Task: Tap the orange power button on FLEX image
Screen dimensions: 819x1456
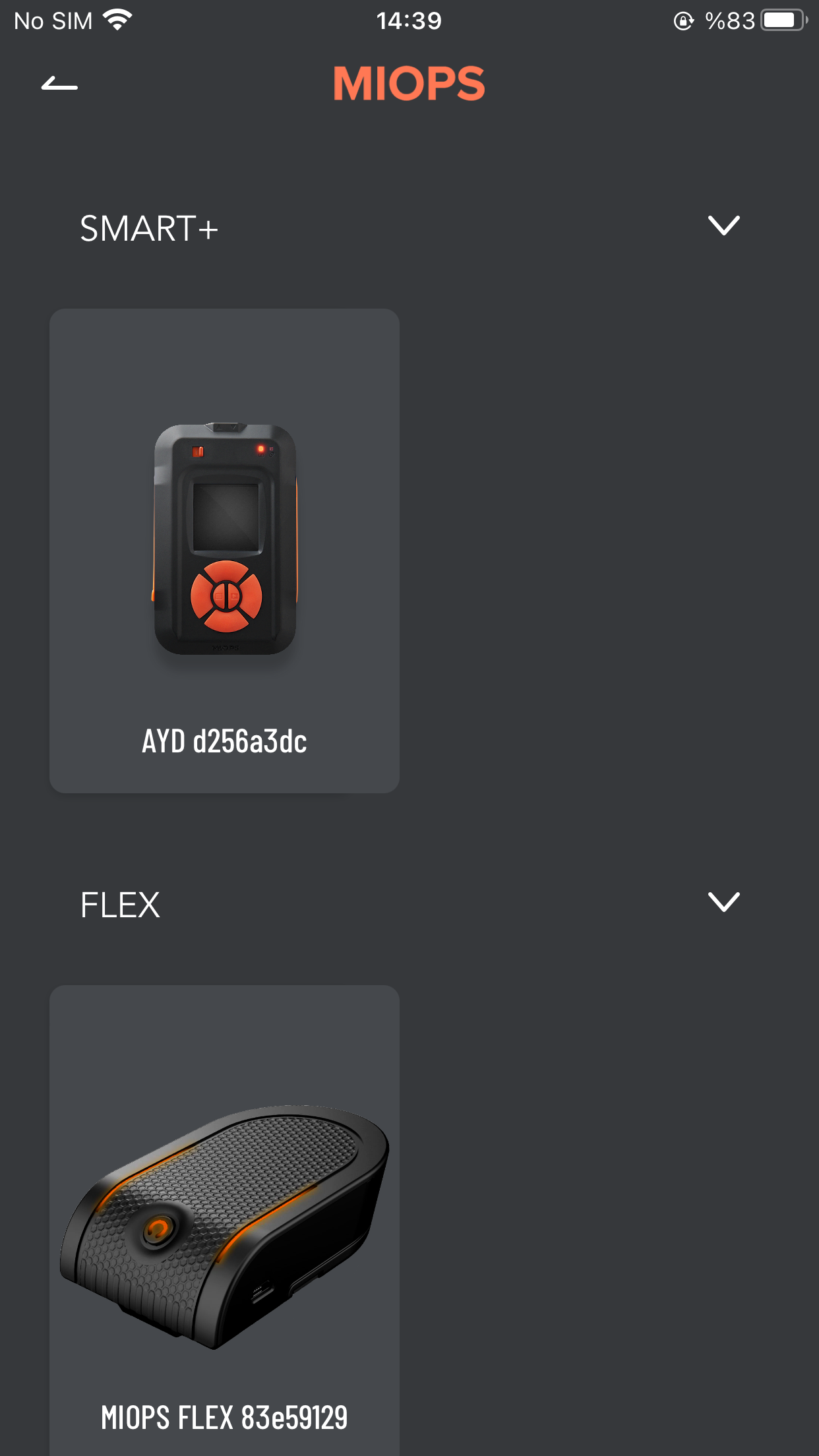Action: tap(158, 1228)
